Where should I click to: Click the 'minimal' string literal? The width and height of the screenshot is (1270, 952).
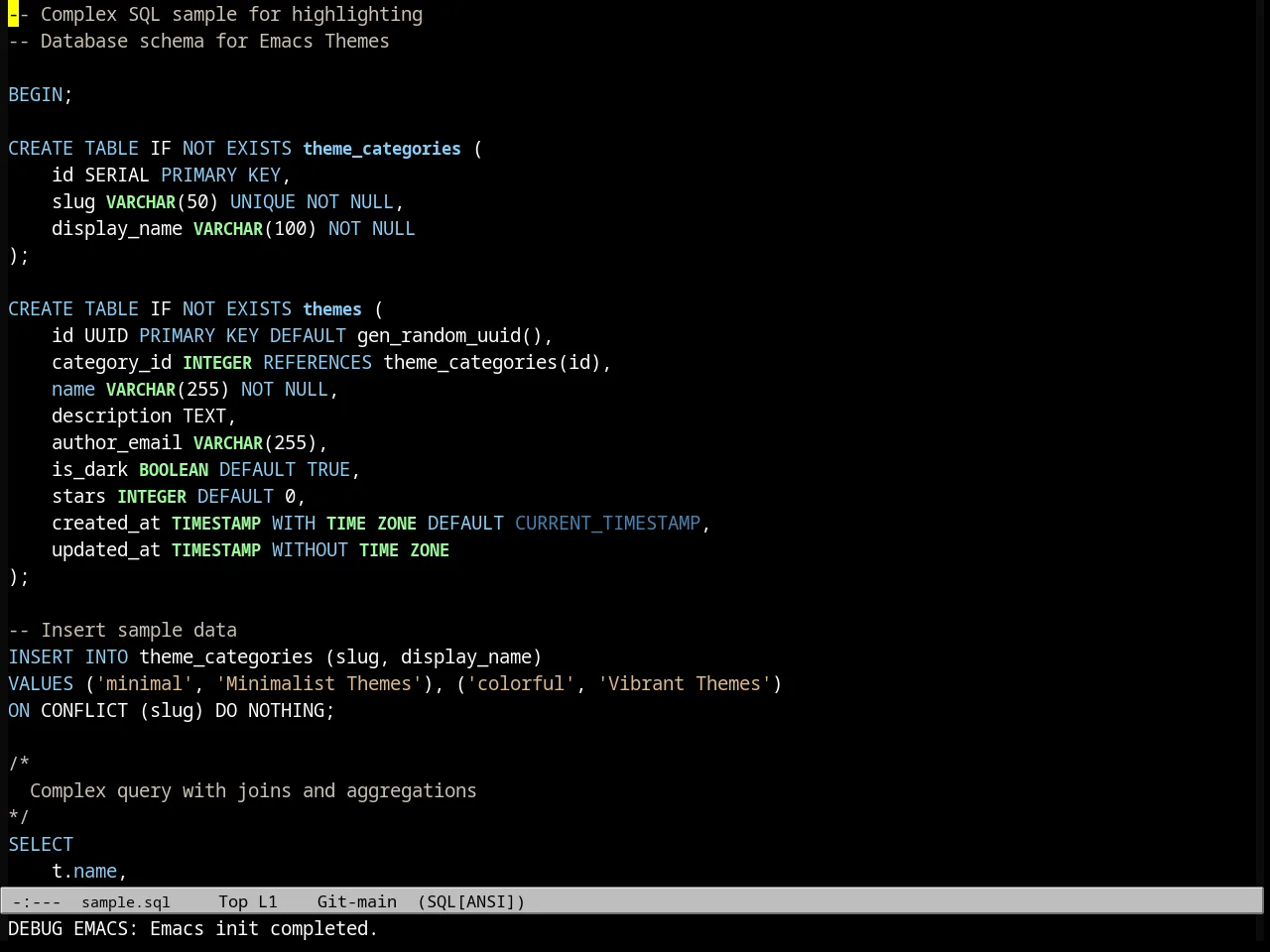145,683
